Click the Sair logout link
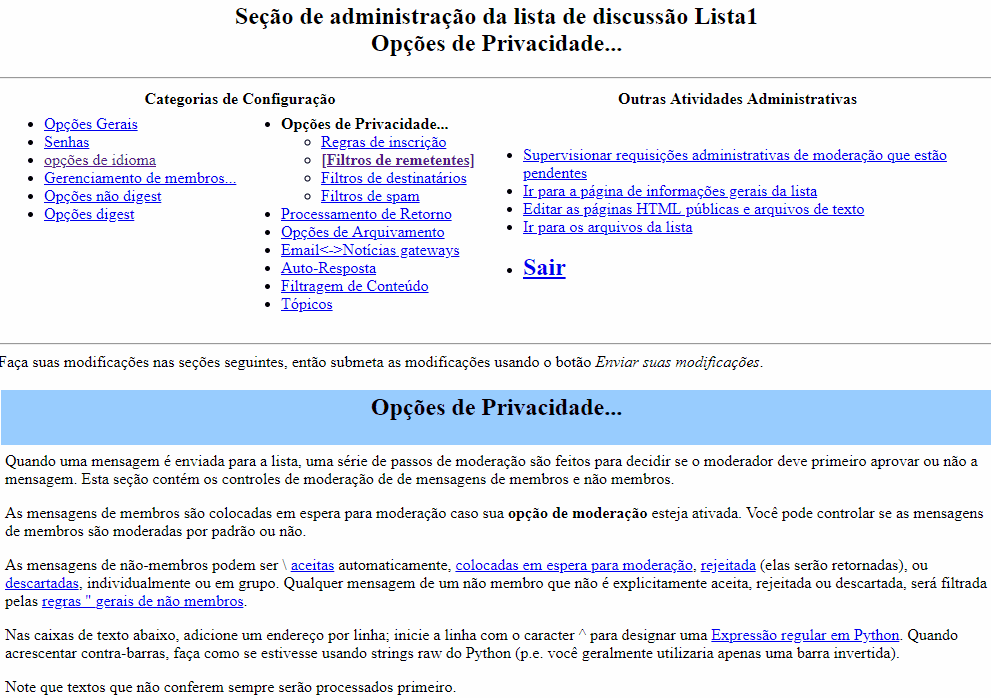The width and height of the screenshot is (991, 698). tap(544, 267)
